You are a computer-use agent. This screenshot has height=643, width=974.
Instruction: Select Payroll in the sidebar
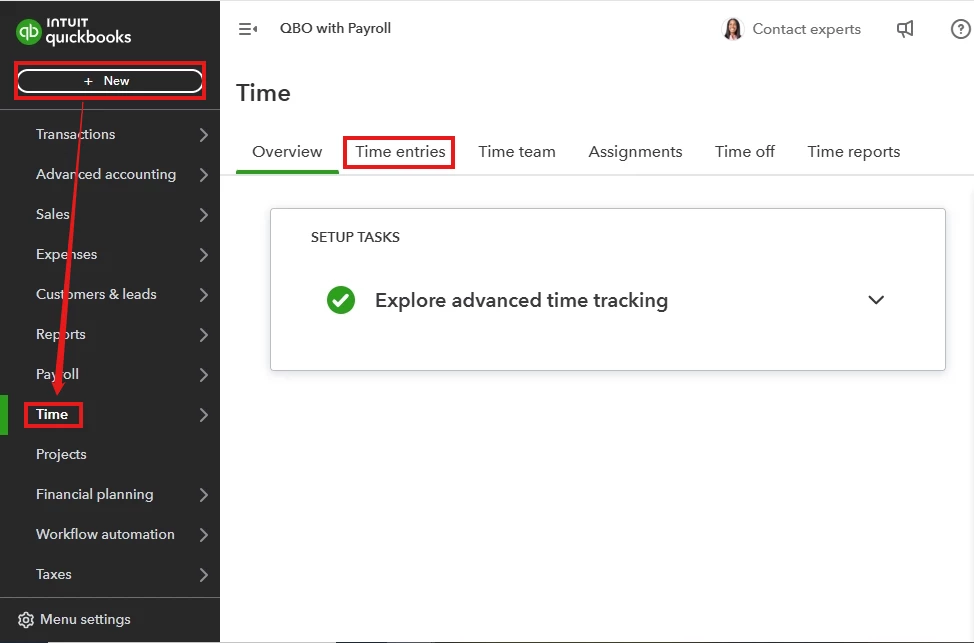(x=57, y=375)
